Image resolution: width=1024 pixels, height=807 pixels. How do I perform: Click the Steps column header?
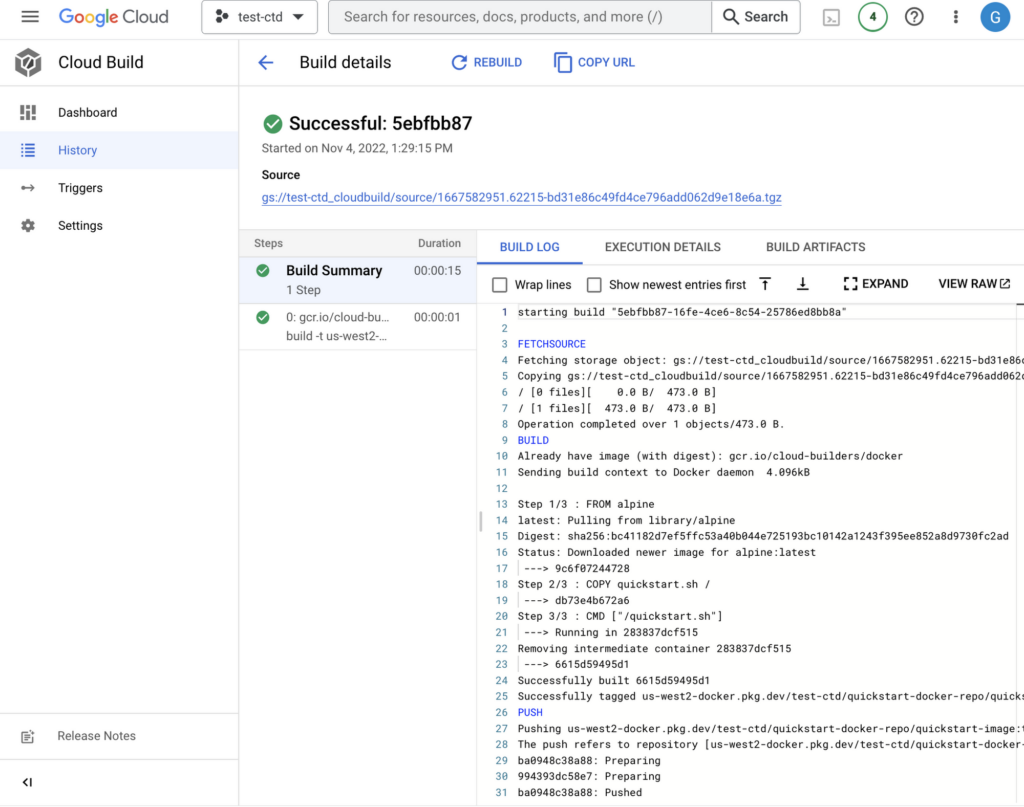(268, 243)
